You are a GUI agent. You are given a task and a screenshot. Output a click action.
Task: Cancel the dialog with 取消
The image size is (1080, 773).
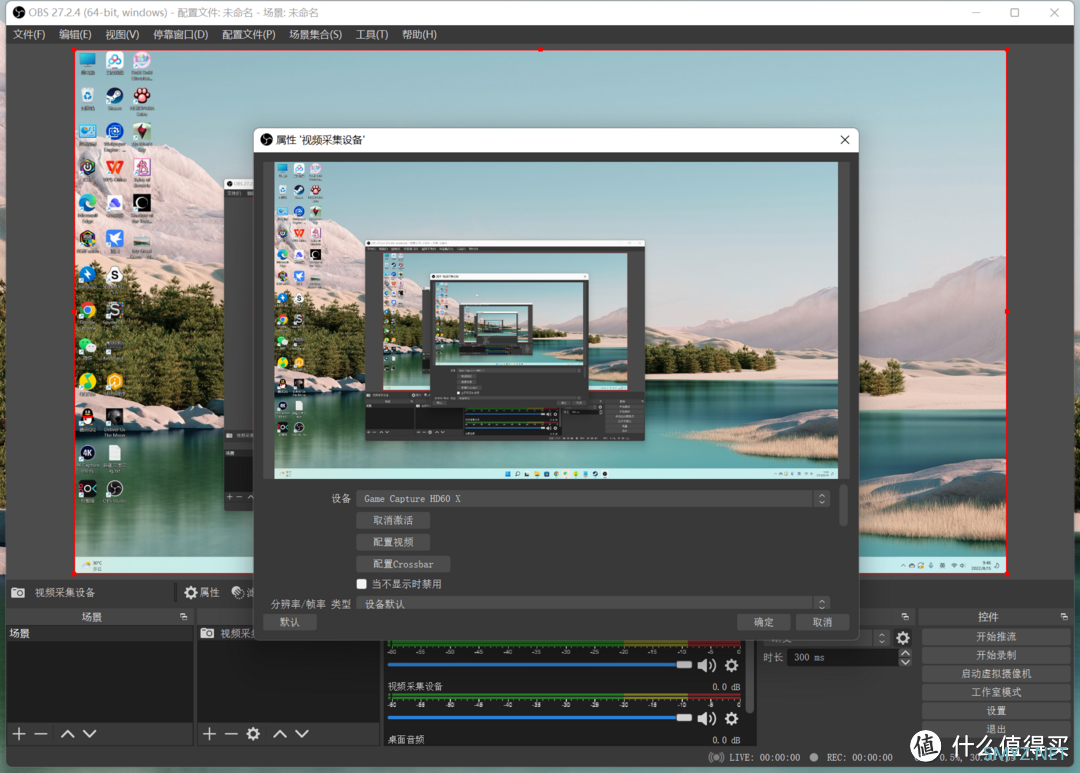[x=822, y=622]
